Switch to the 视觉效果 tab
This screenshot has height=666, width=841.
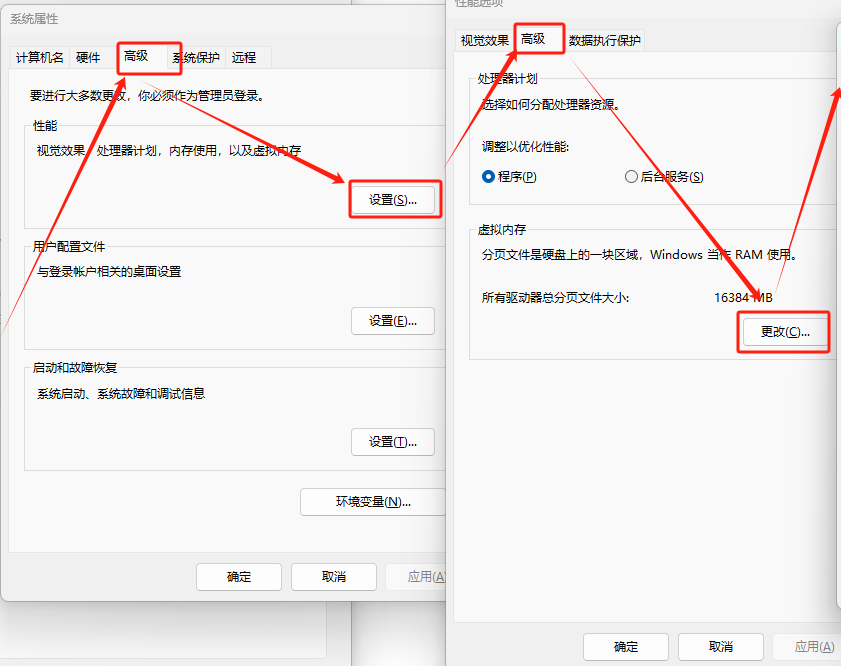tap(485, 40)
